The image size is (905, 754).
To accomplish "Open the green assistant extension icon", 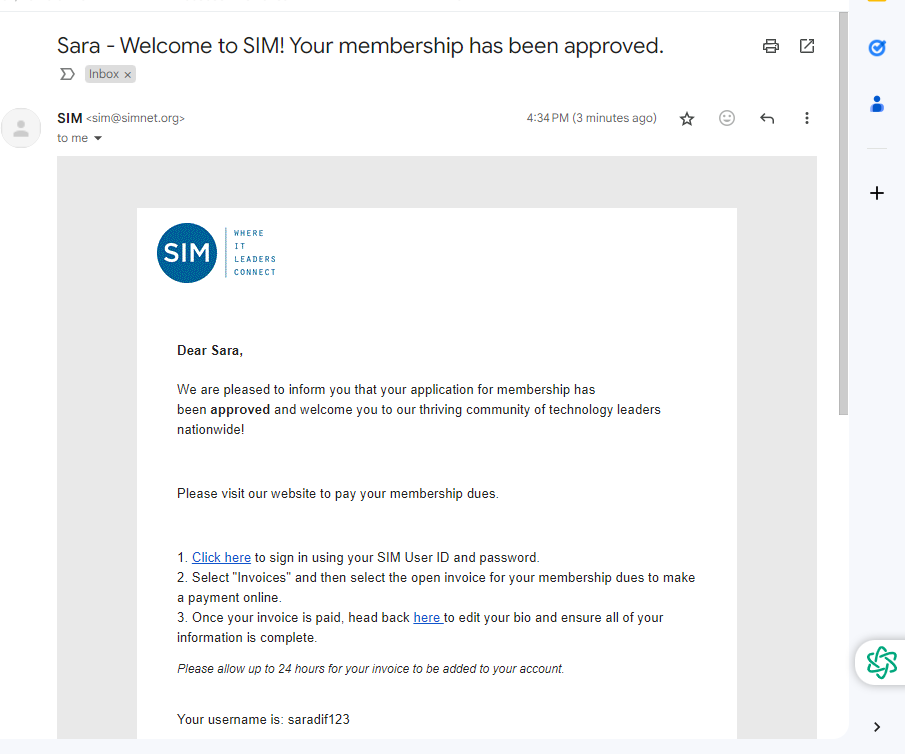I will click(881, 662).
